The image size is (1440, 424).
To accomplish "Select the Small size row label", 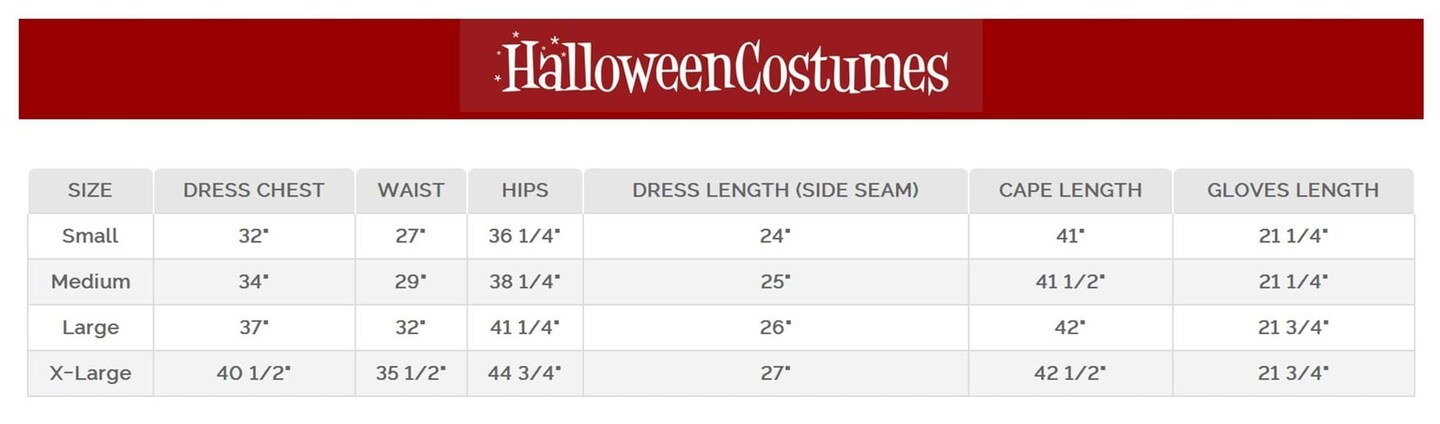I will 90,236.
